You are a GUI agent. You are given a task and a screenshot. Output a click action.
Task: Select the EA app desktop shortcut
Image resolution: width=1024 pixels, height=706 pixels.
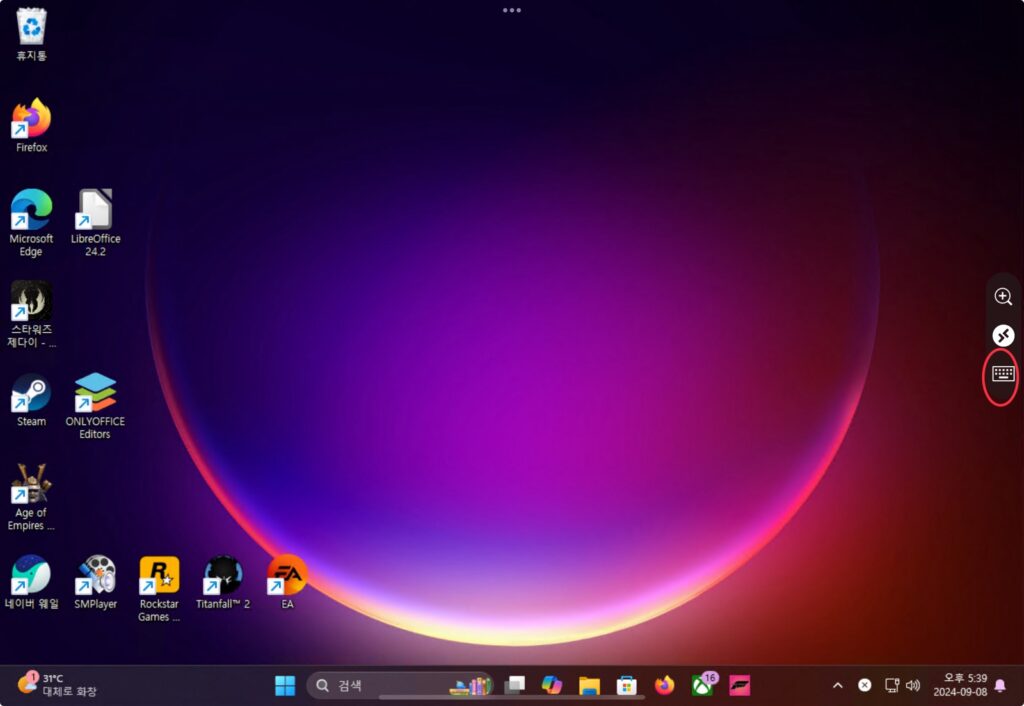287,582
